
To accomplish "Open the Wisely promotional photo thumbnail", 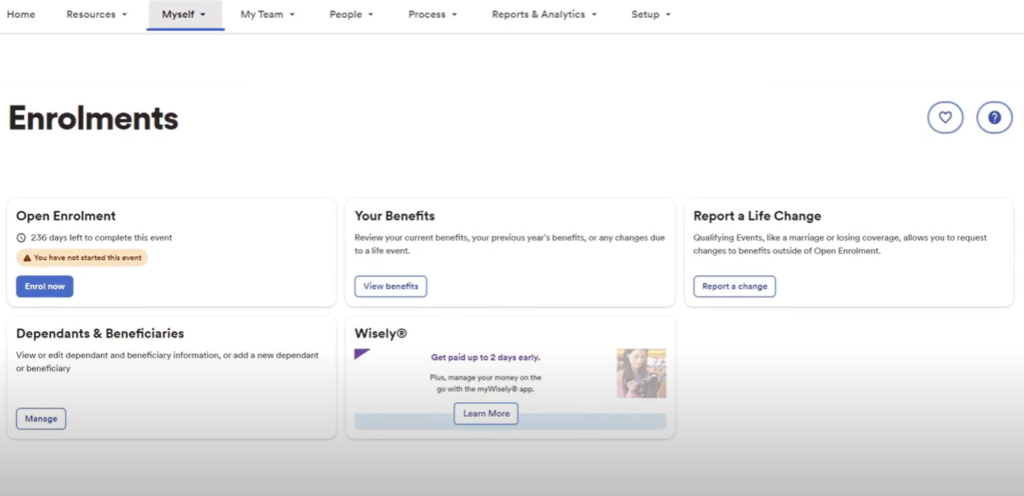I will click(641, 373).
